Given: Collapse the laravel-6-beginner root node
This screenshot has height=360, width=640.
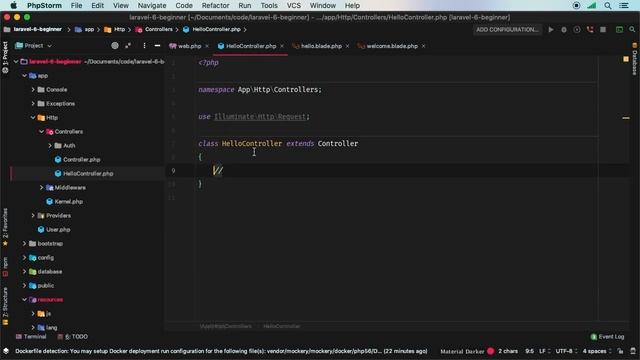Looking at the screenshot, I should [16, 62].
